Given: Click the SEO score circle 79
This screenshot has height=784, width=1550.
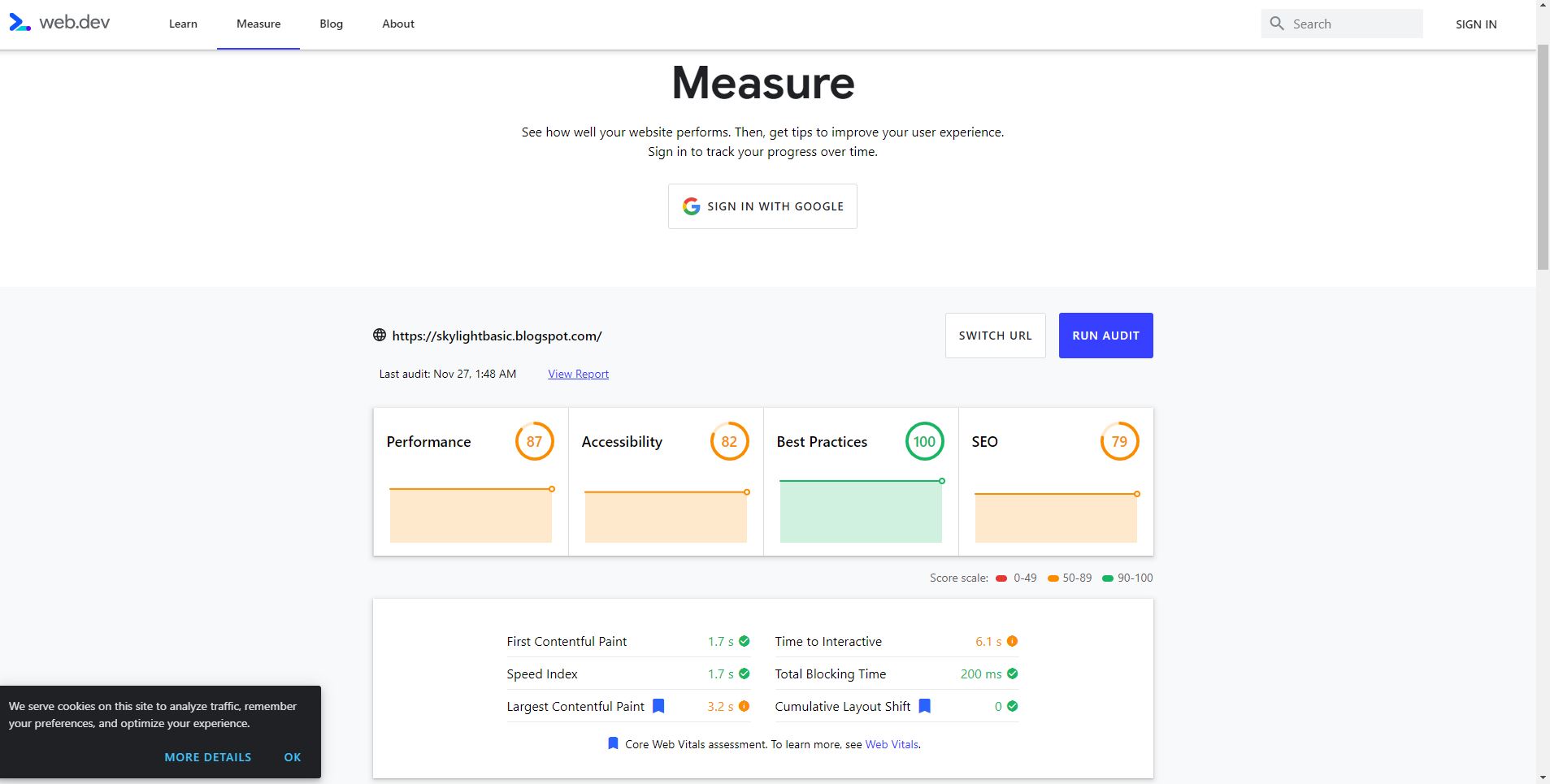Looking at the screenshot, I should click(1119, 441).
